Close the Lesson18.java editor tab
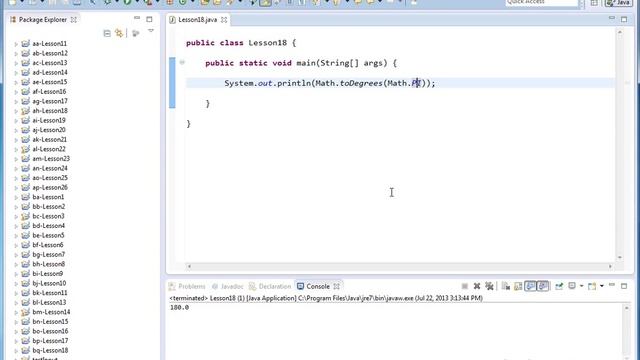 224,20
